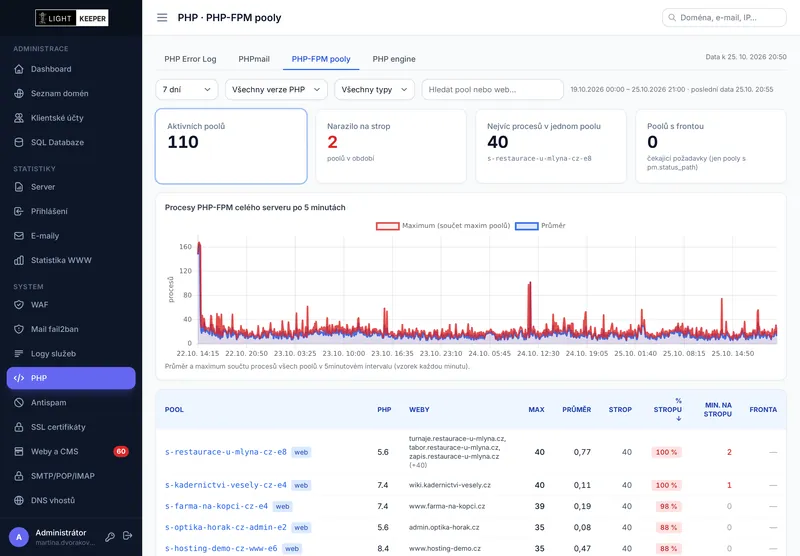The width and height of the screenshot is (800, 556).
Task: Switch to PHPmail tab
Action: coord(254,59)
